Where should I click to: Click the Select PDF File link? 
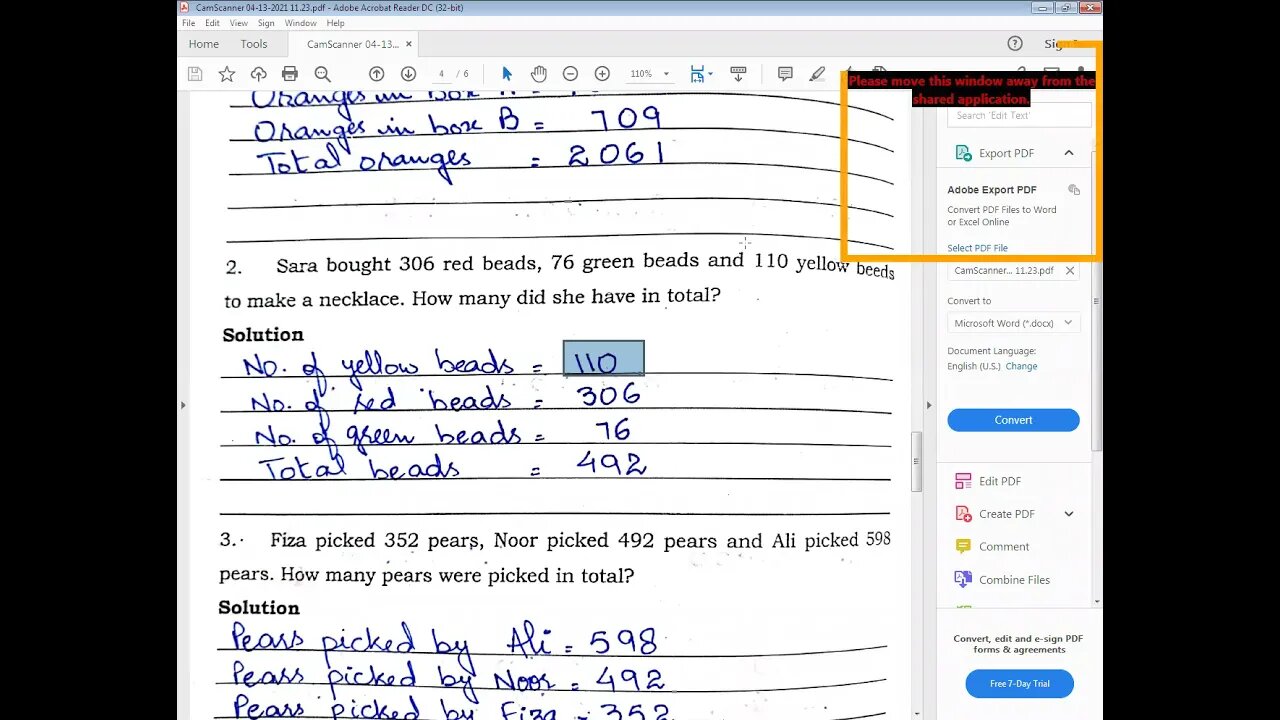(978, 248)
